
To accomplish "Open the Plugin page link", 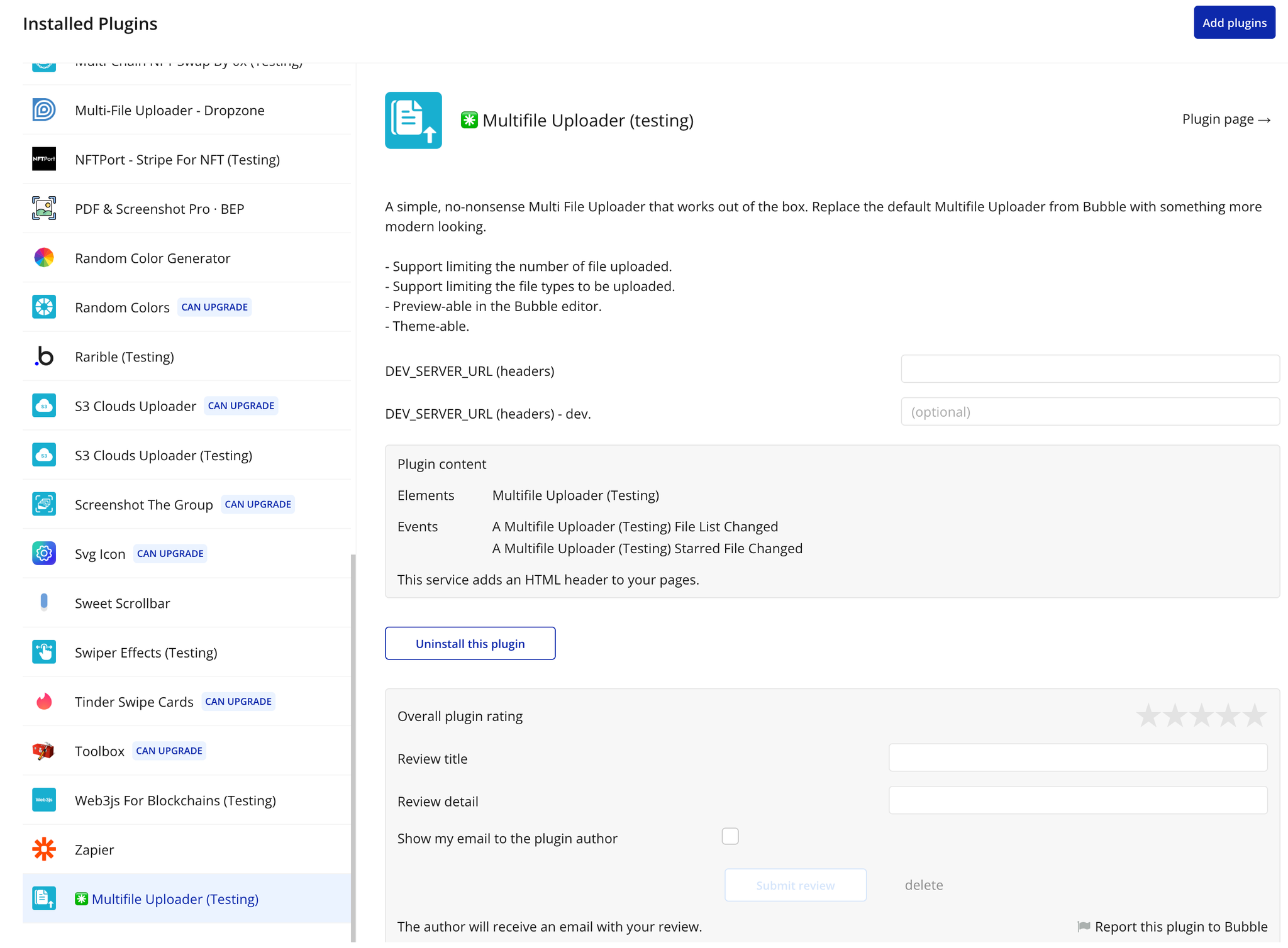I will pyautogui.click(x=1226, y=119).
